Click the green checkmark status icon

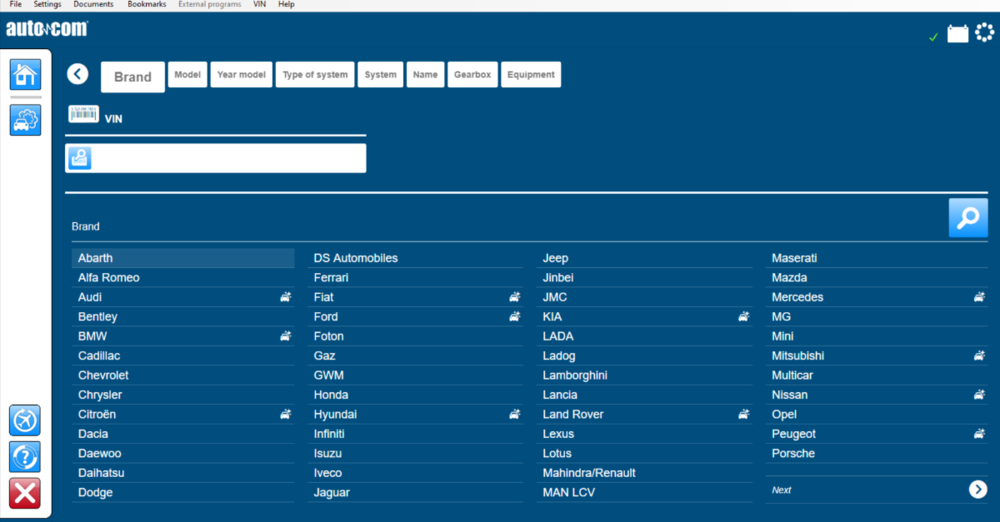tap(934, 37)
